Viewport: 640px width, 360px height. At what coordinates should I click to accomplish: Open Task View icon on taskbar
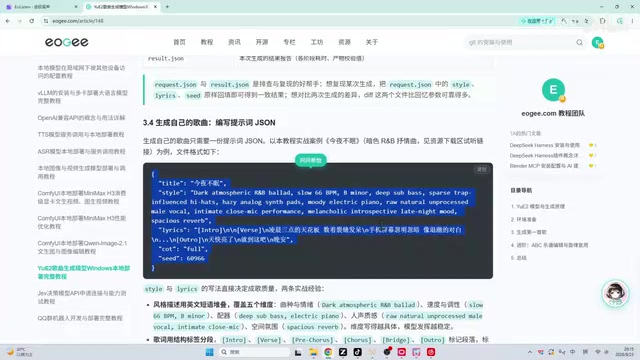[x=298, y=352]
